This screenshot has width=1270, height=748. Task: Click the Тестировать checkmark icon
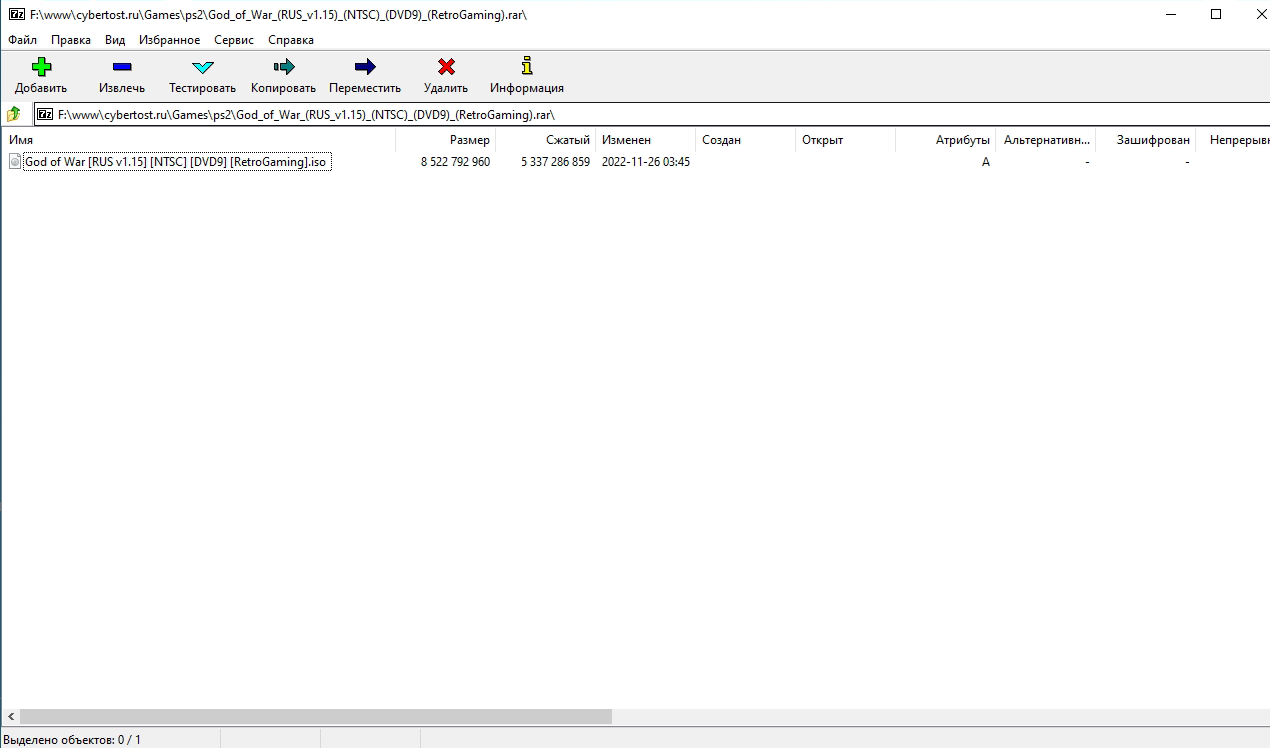click(x=203, y=67)
